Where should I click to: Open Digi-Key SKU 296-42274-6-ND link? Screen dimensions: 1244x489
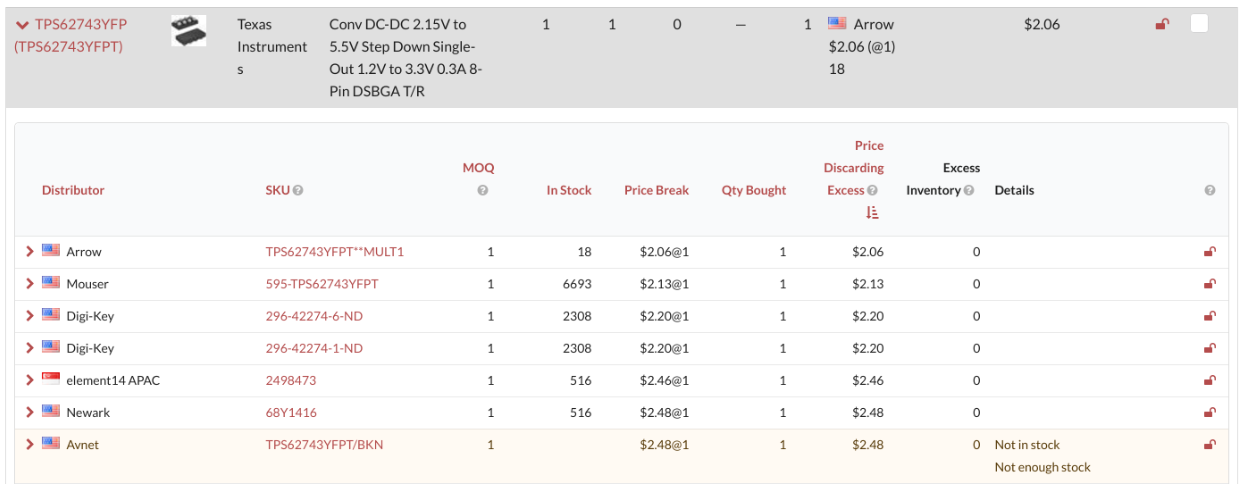[x=314, y=316]
